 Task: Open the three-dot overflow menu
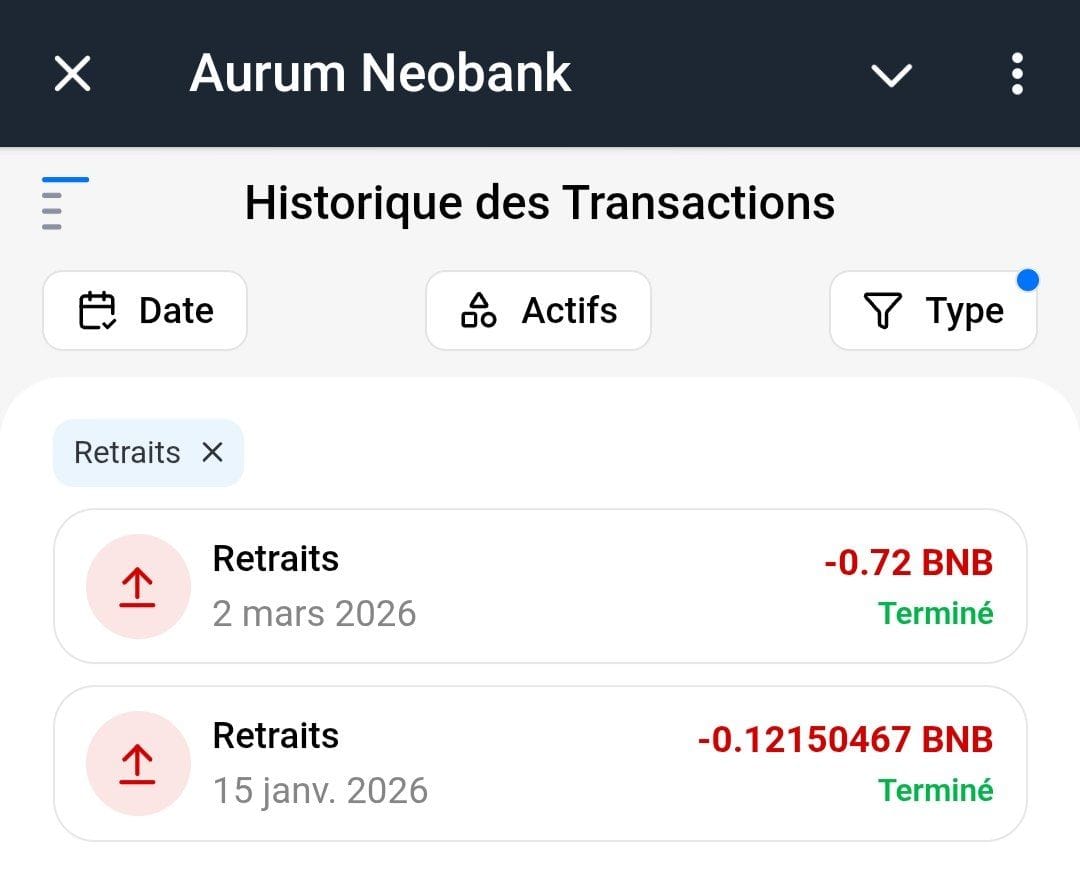(x=1017, y=72)
